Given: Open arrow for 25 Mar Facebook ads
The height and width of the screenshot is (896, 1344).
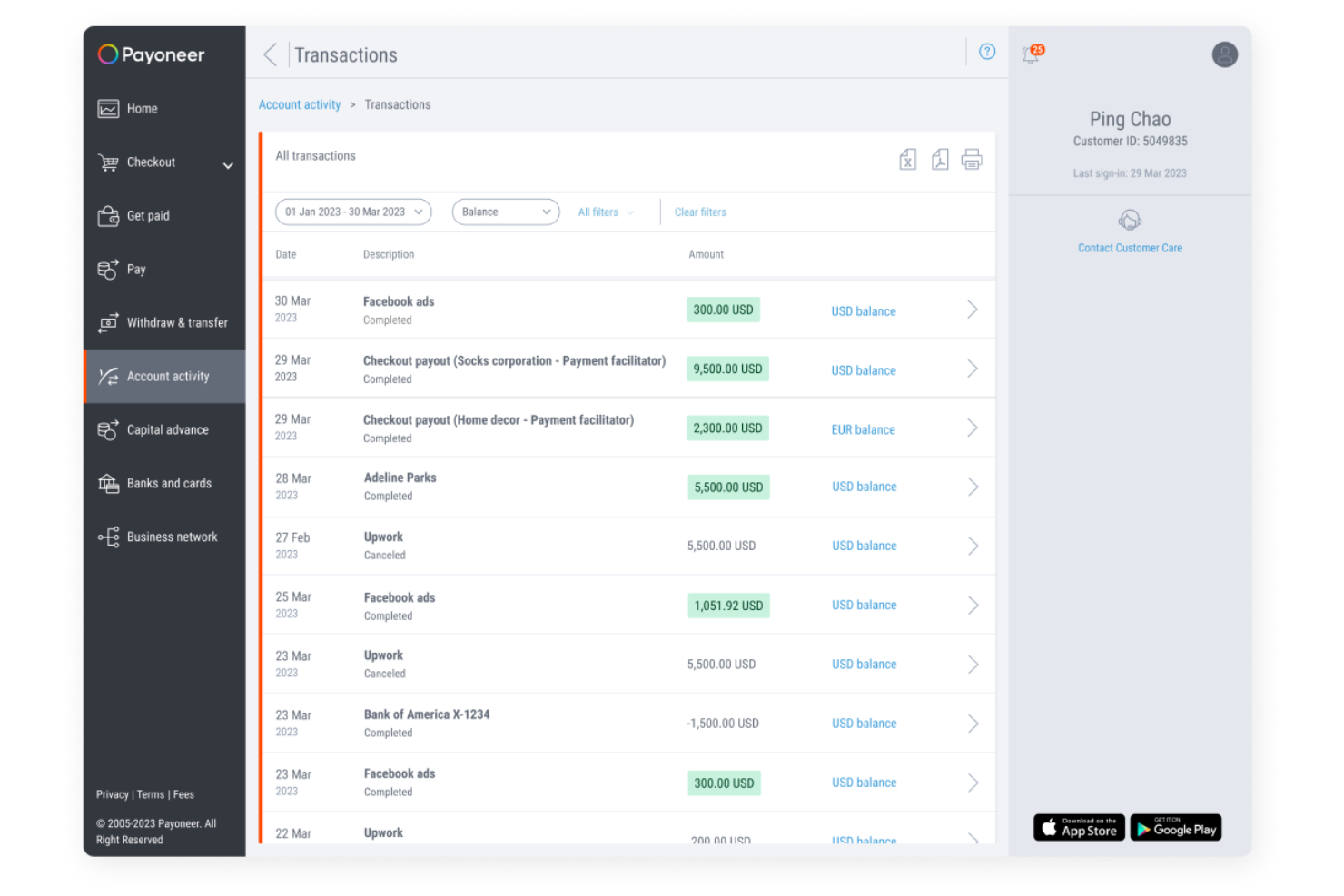Looking at the screenshot, I should click(x=973, y=605).
